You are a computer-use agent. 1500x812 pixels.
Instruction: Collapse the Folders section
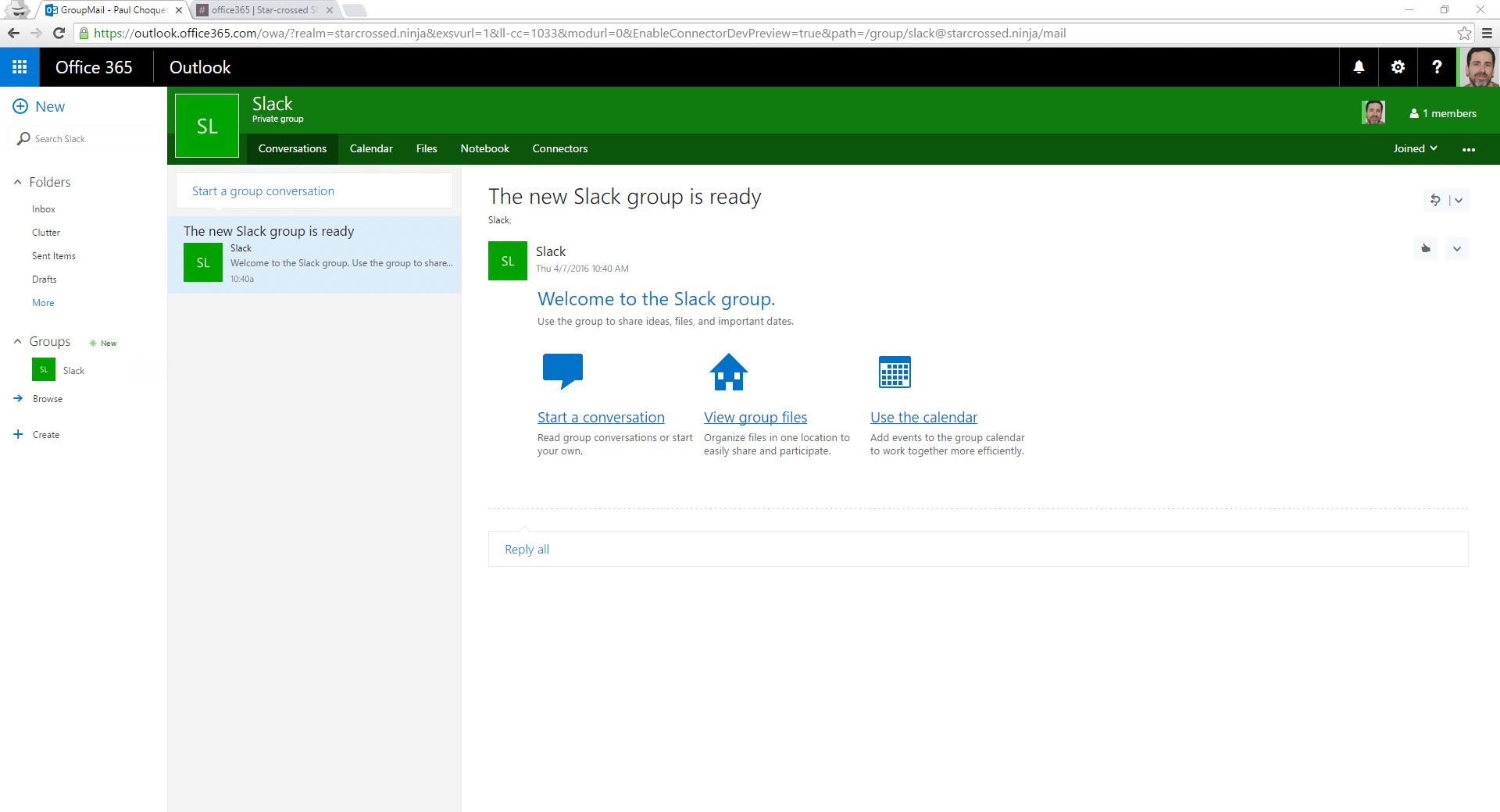point(17,182)
